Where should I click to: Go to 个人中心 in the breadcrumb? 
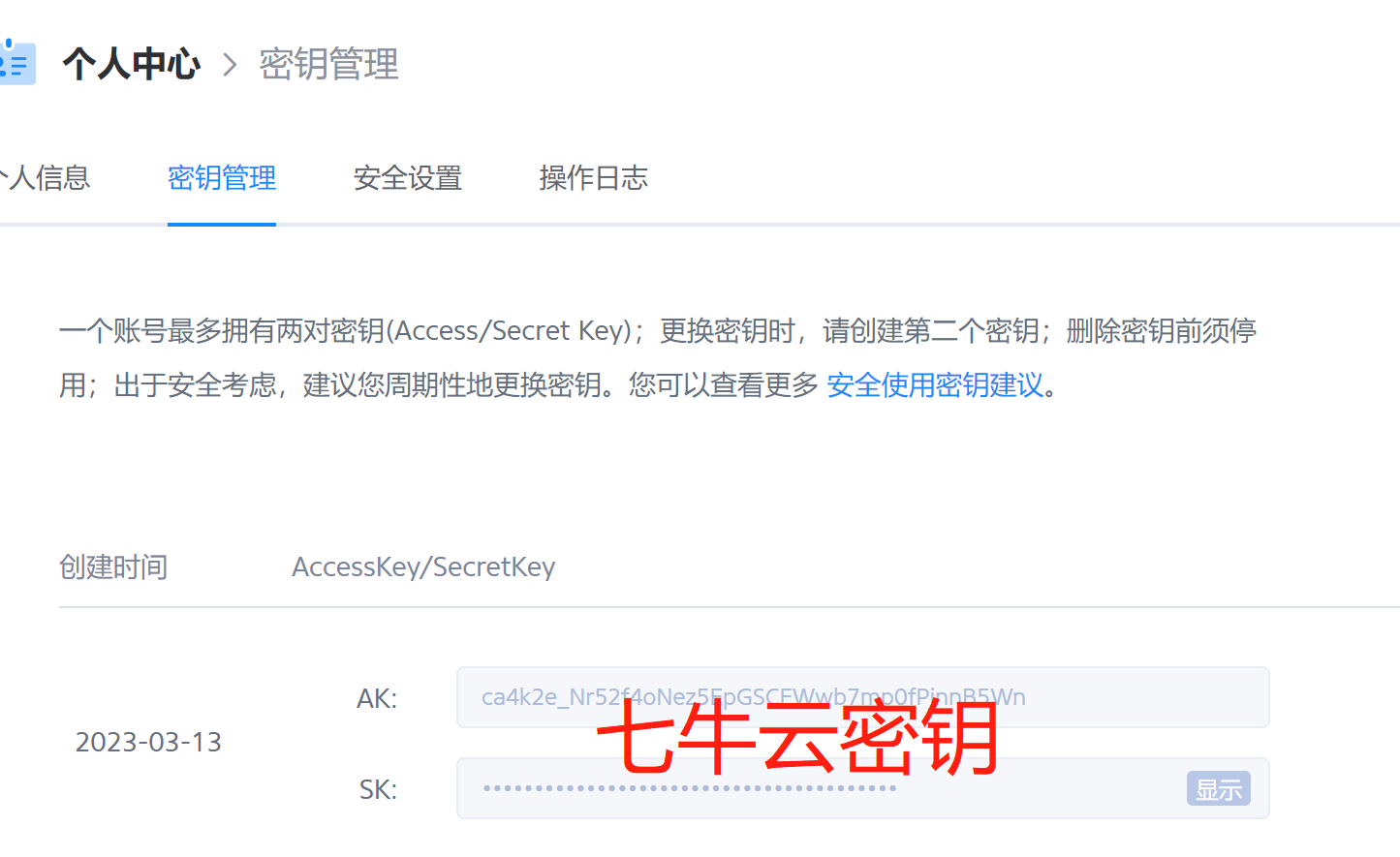(132, 65)
